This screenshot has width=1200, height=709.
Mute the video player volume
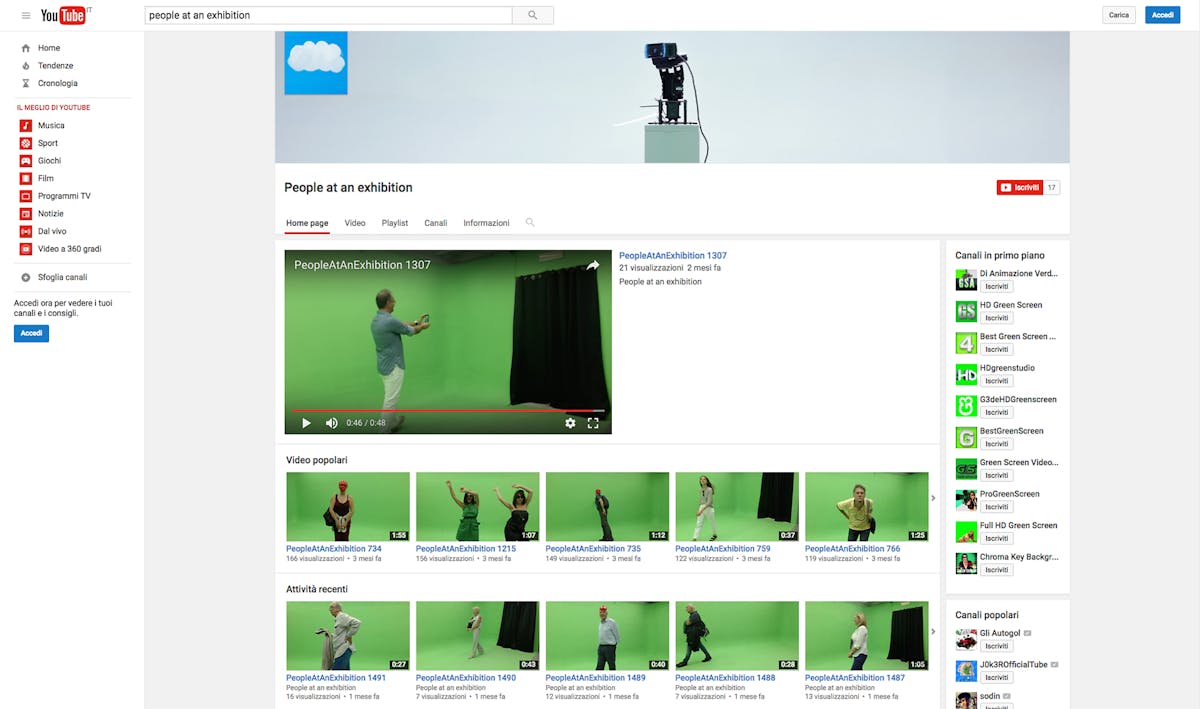(x=331, y=423)
